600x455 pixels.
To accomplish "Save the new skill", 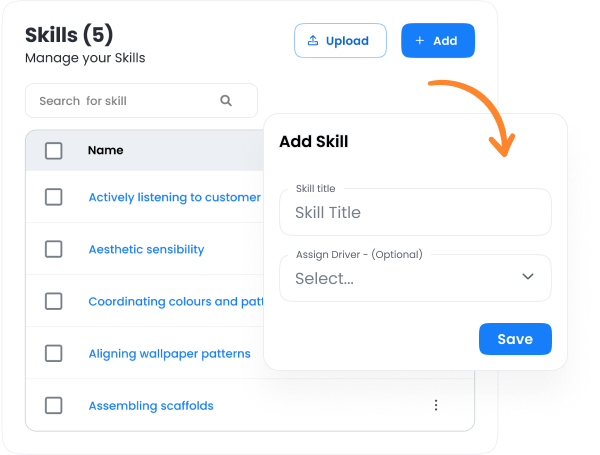I will [514, 339].
